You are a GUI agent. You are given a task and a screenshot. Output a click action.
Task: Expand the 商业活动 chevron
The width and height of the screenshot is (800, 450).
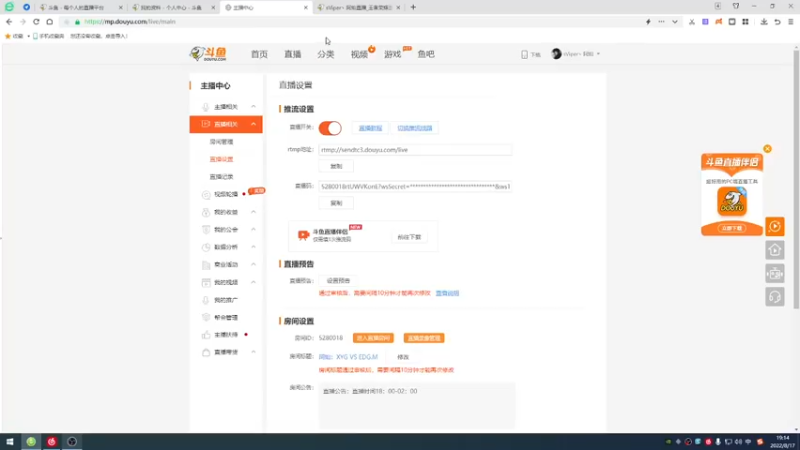253,264
